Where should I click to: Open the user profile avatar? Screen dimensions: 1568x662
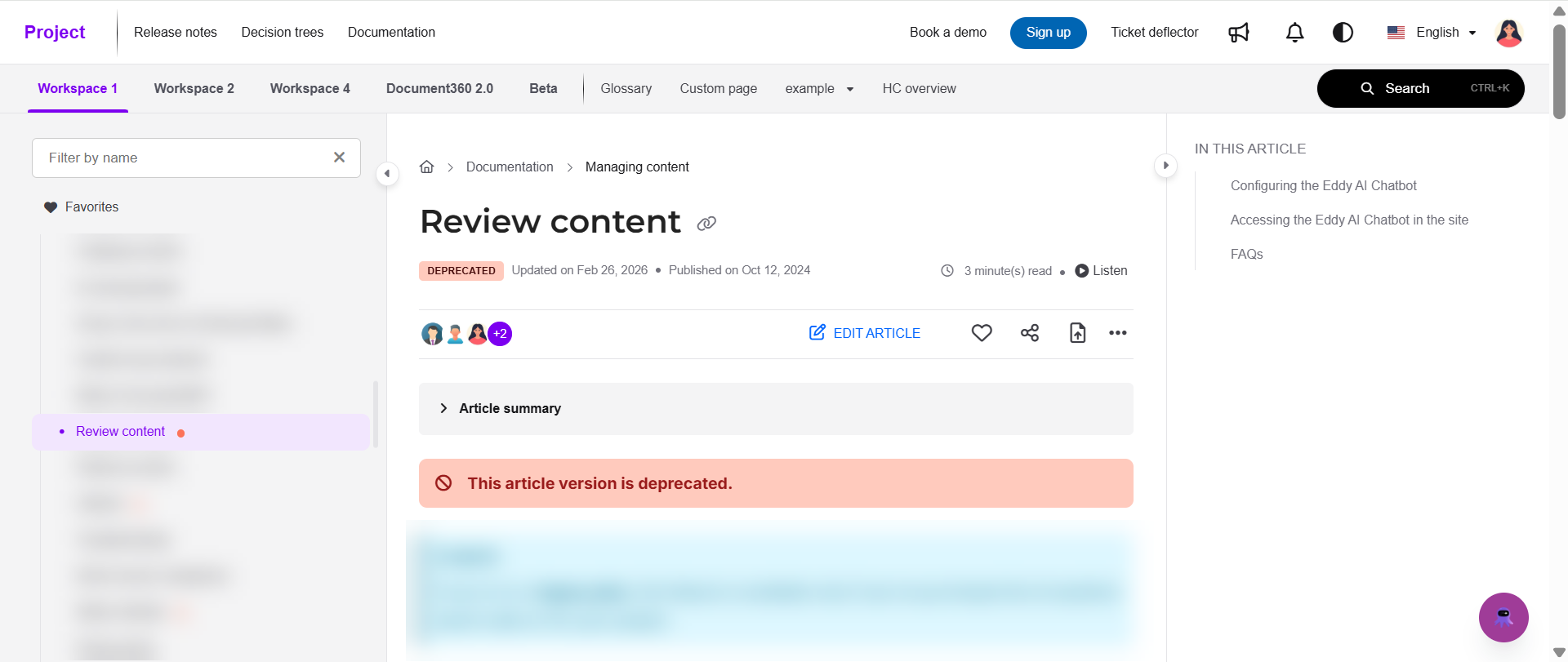(x=1508, y=33)
